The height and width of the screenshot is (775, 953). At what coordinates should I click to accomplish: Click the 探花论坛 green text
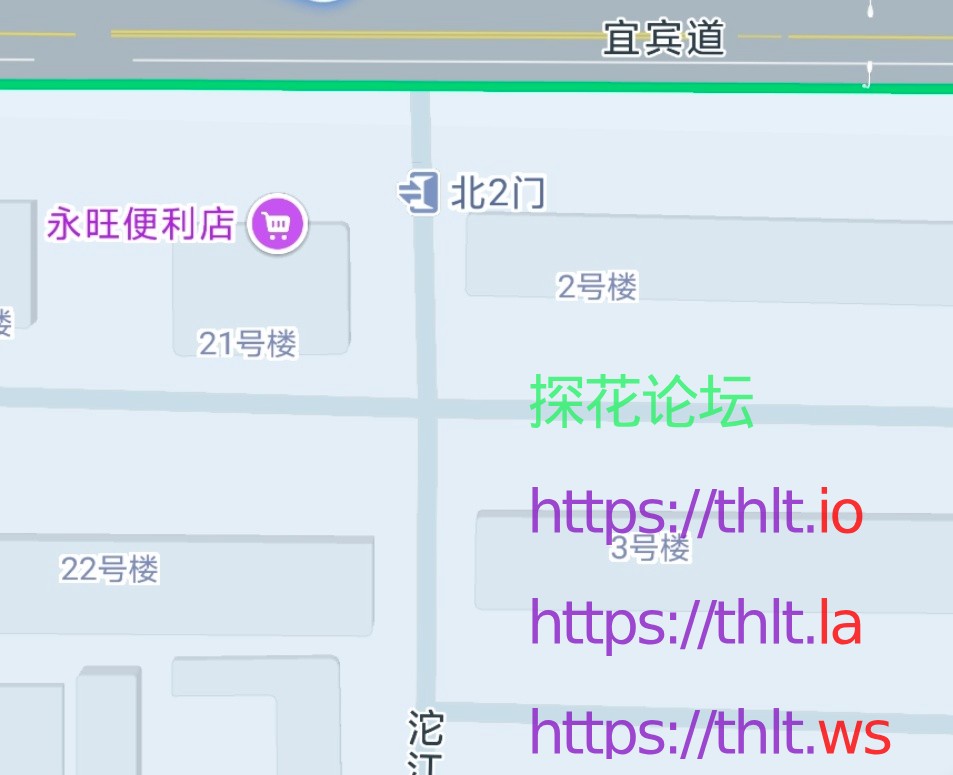tap(641, 402)
